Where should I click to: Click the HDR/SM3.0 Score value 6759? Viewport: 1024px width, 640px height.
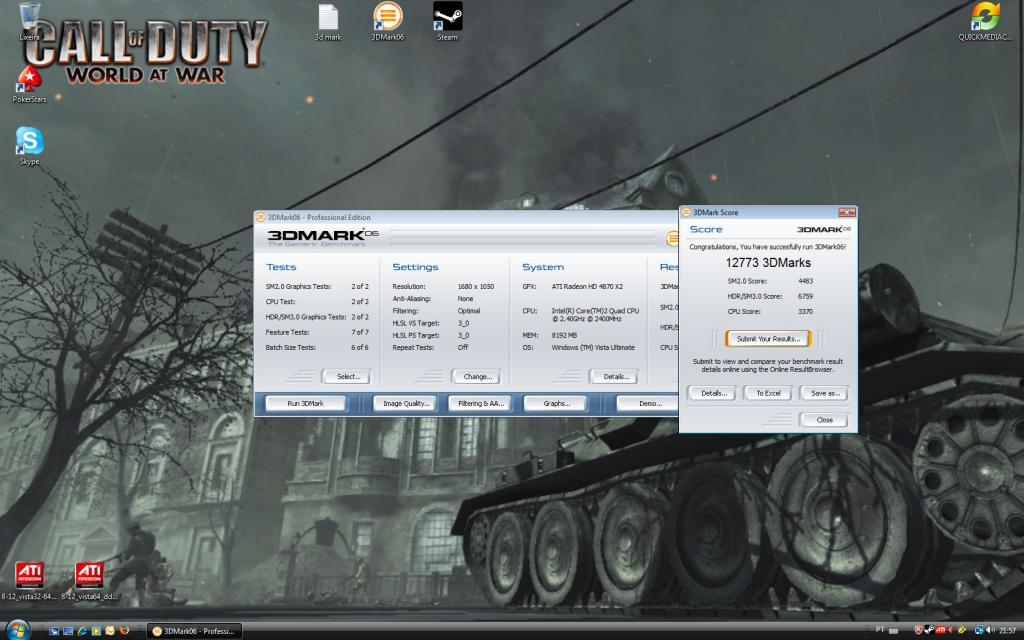[x=805, y=296]
